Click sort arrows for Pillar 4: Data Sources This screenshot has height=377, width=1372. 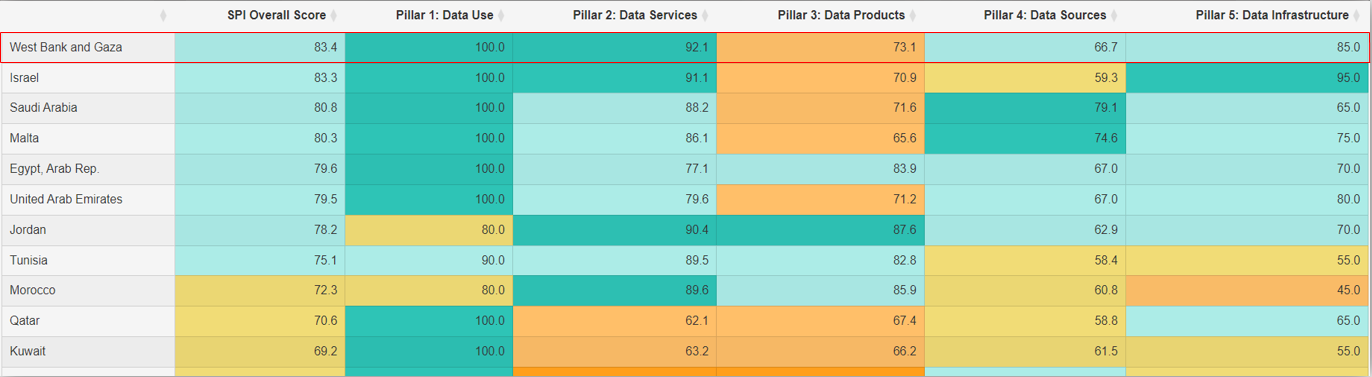click(1116, 16)
